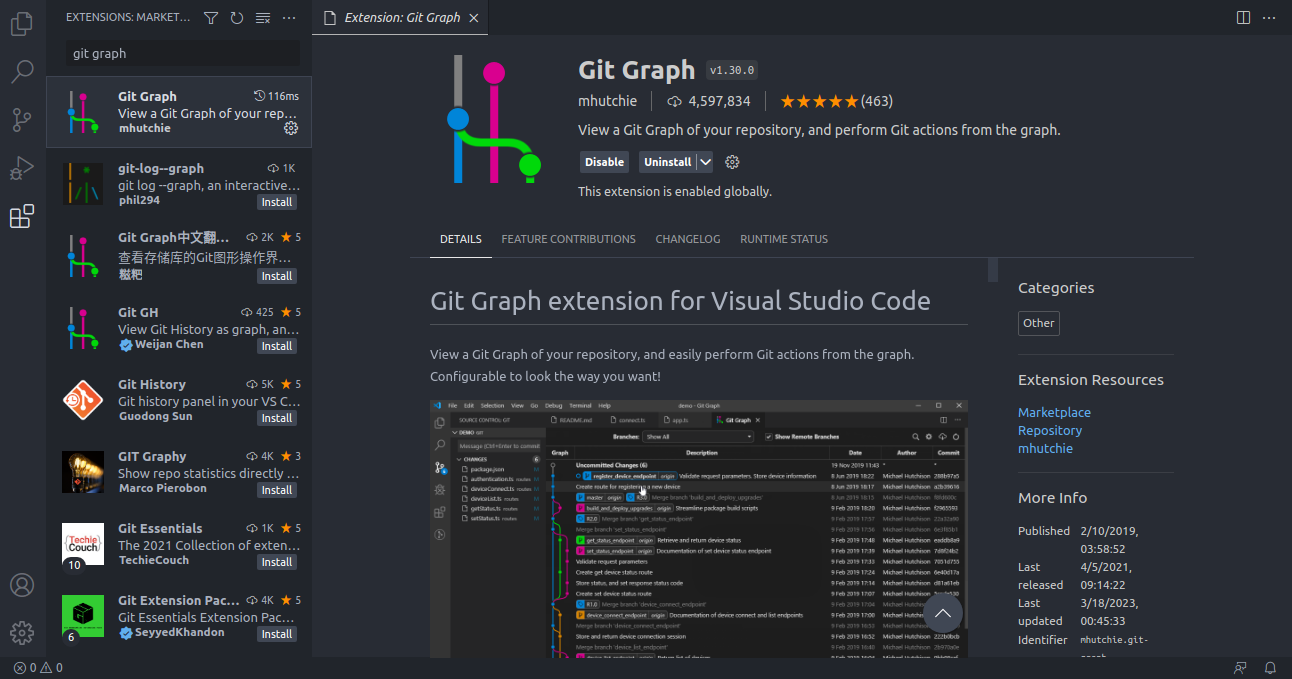1292x679 pixels.
Task: Install the Git Graph中文翻 extension
Action: tap(277, 276)
